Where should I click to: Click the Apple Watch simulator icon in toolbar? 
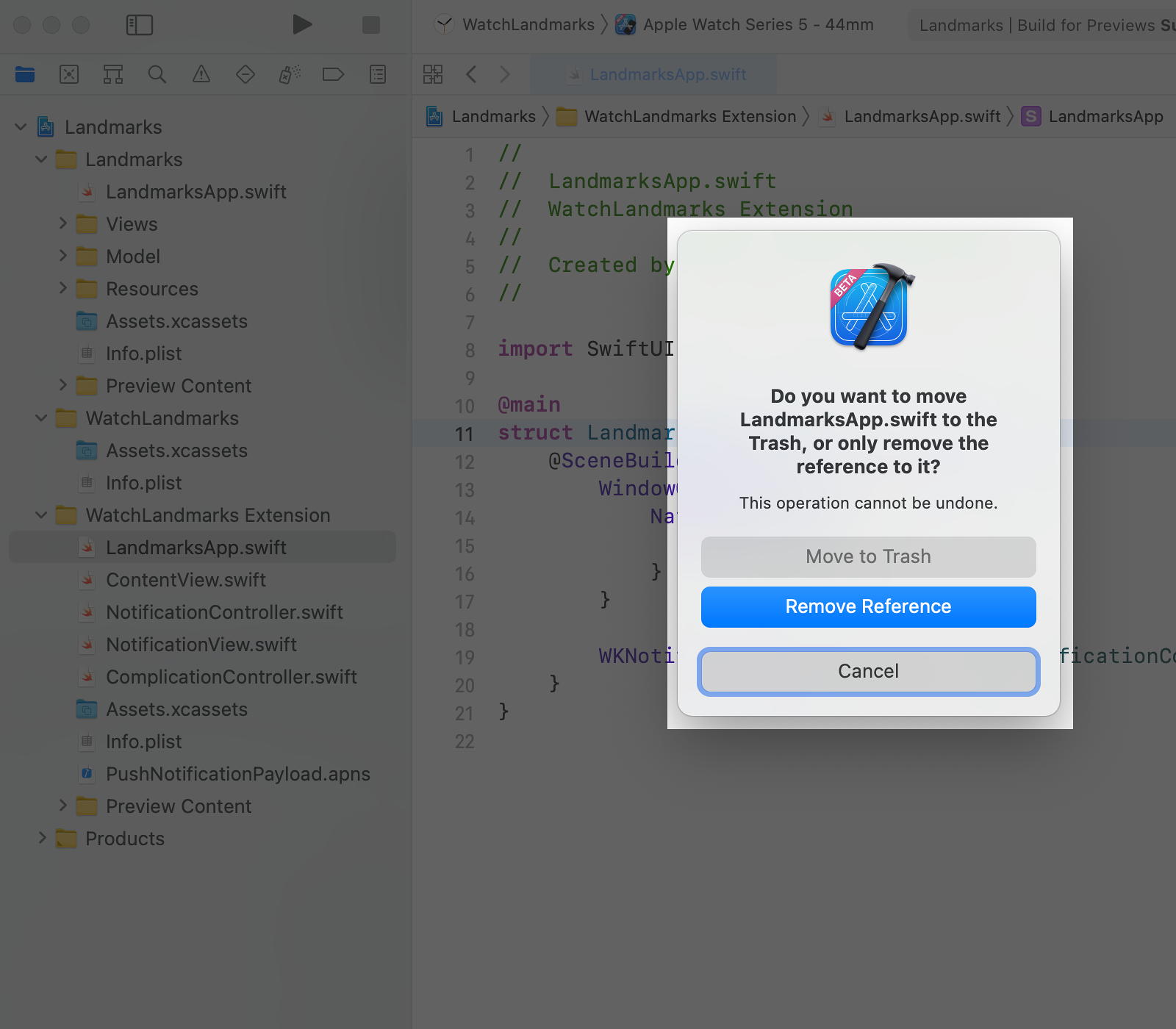point(625,25)
